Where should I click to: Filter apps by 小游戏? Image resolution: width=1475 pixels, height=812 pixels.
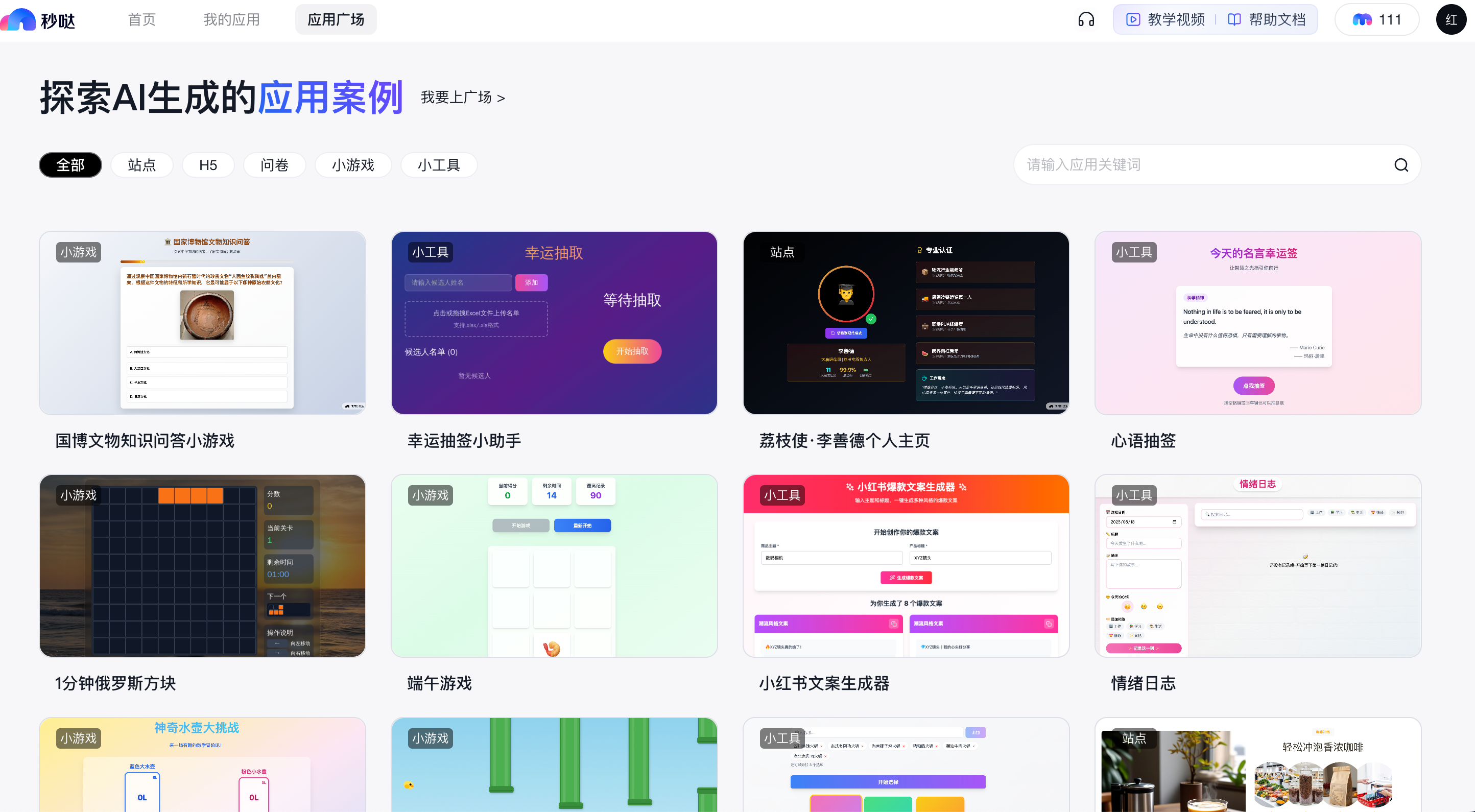353,165
